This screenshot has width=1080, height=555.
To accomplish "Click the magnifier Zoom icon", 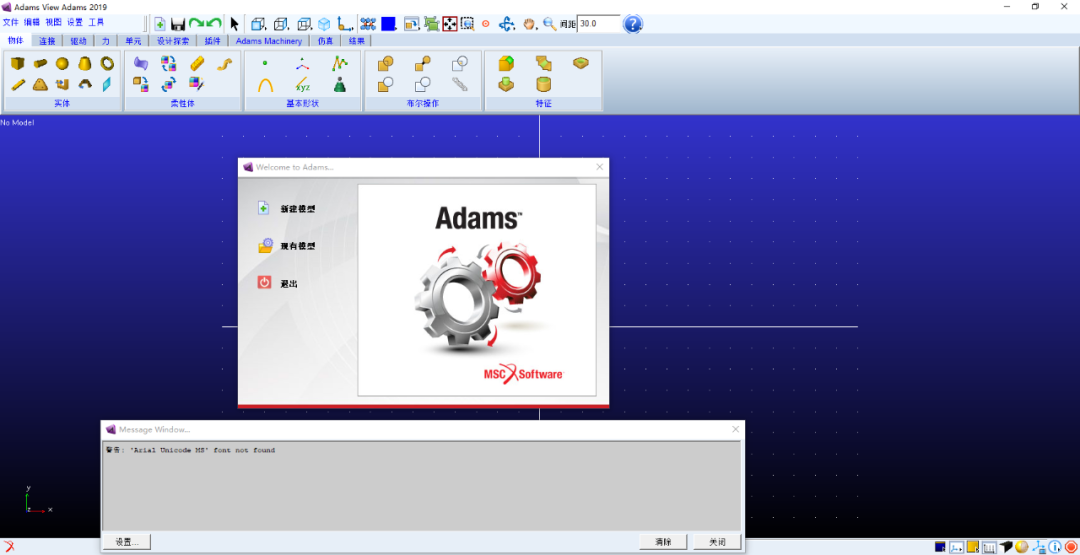I will (x=550, y=23).
